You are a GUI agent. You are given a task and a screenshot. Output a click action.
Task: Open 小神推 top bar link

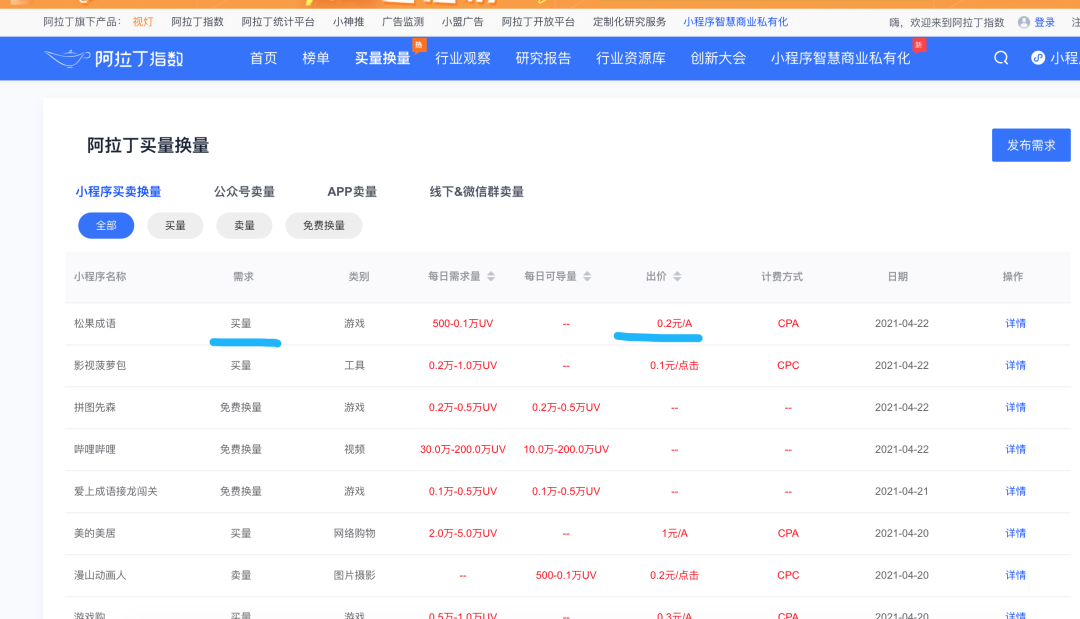(348, 22)
